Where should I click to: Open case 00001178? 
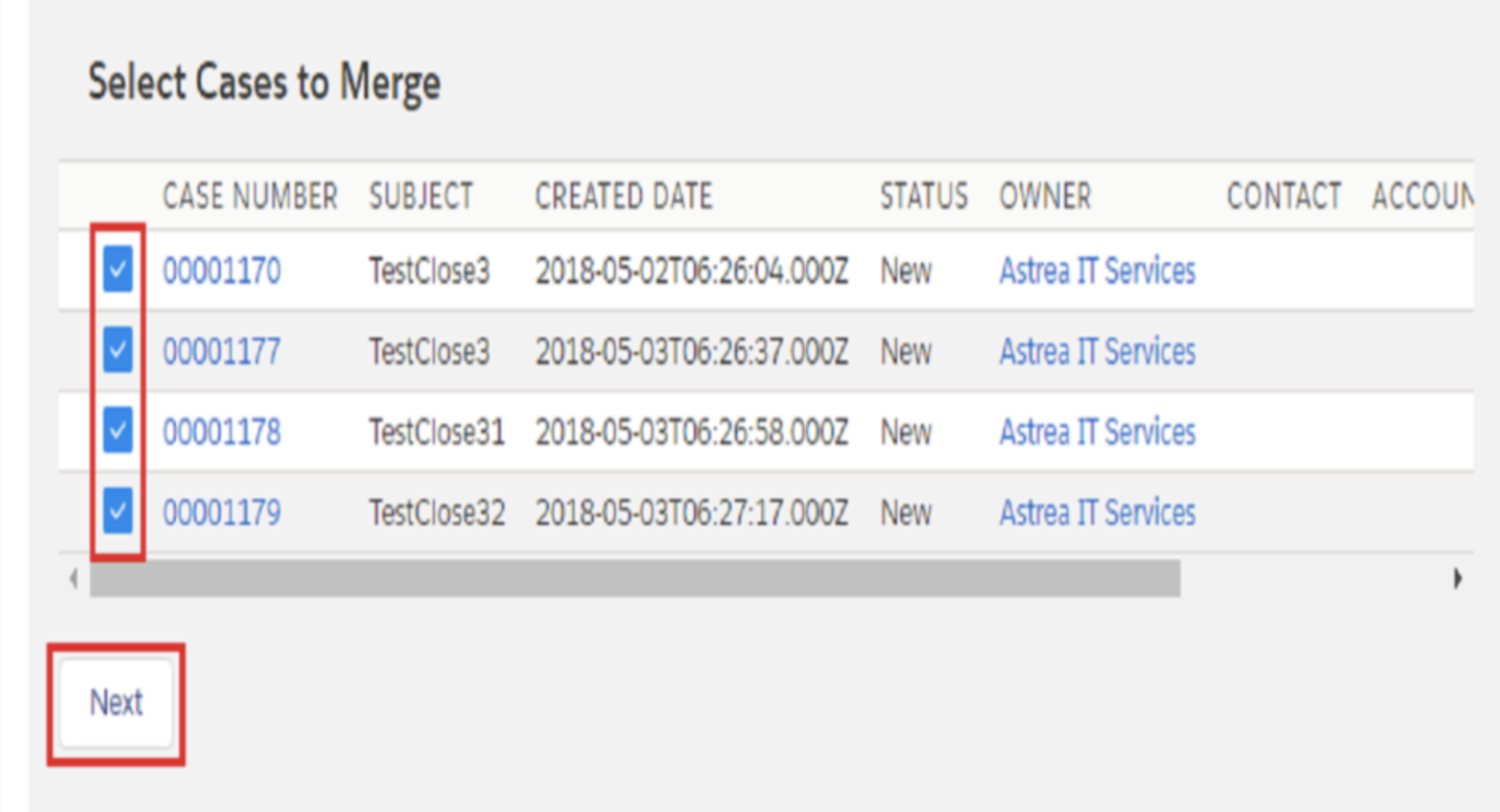[221, 432]
